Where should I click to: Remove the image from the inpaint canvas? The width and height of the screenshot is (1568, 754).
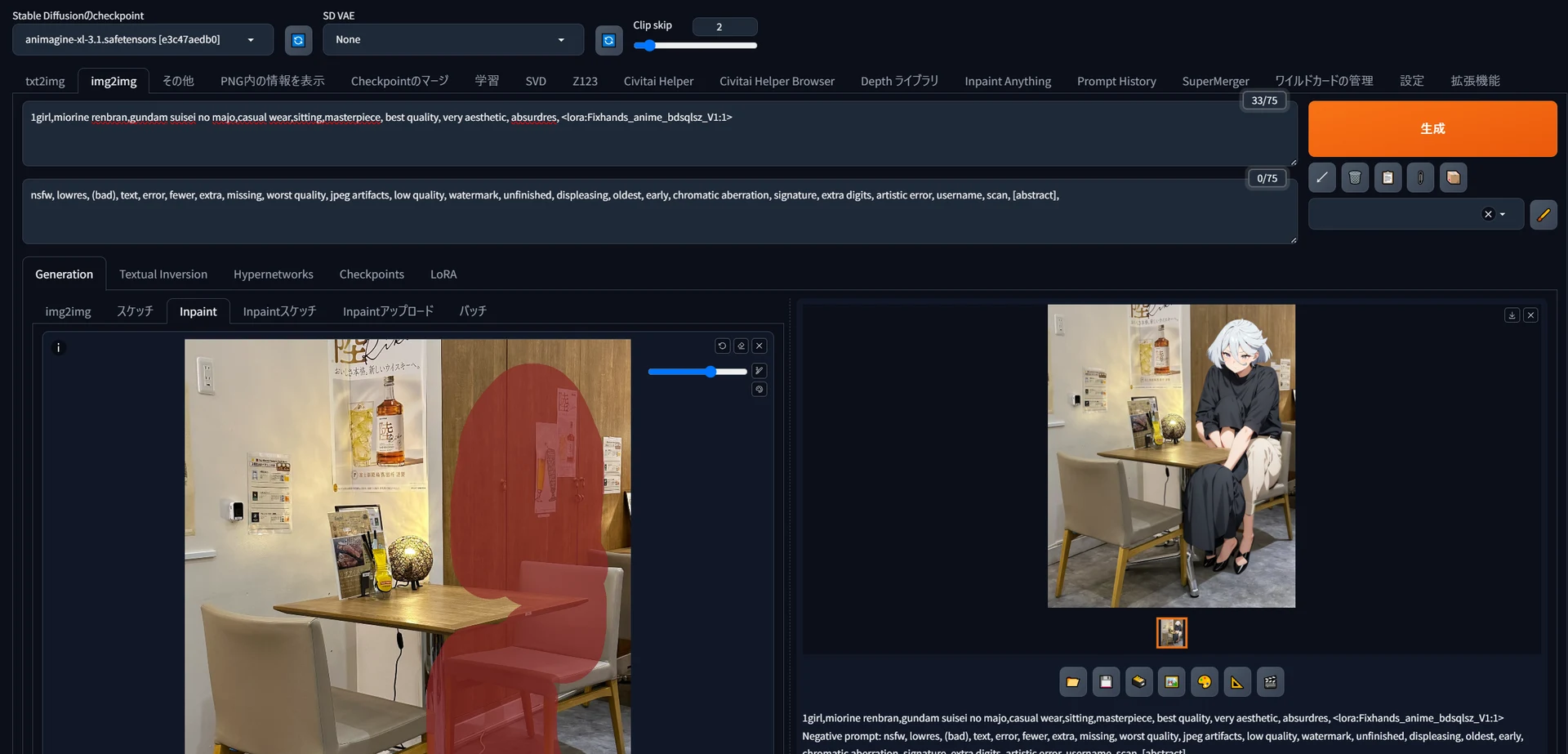[x=759, y=346]
